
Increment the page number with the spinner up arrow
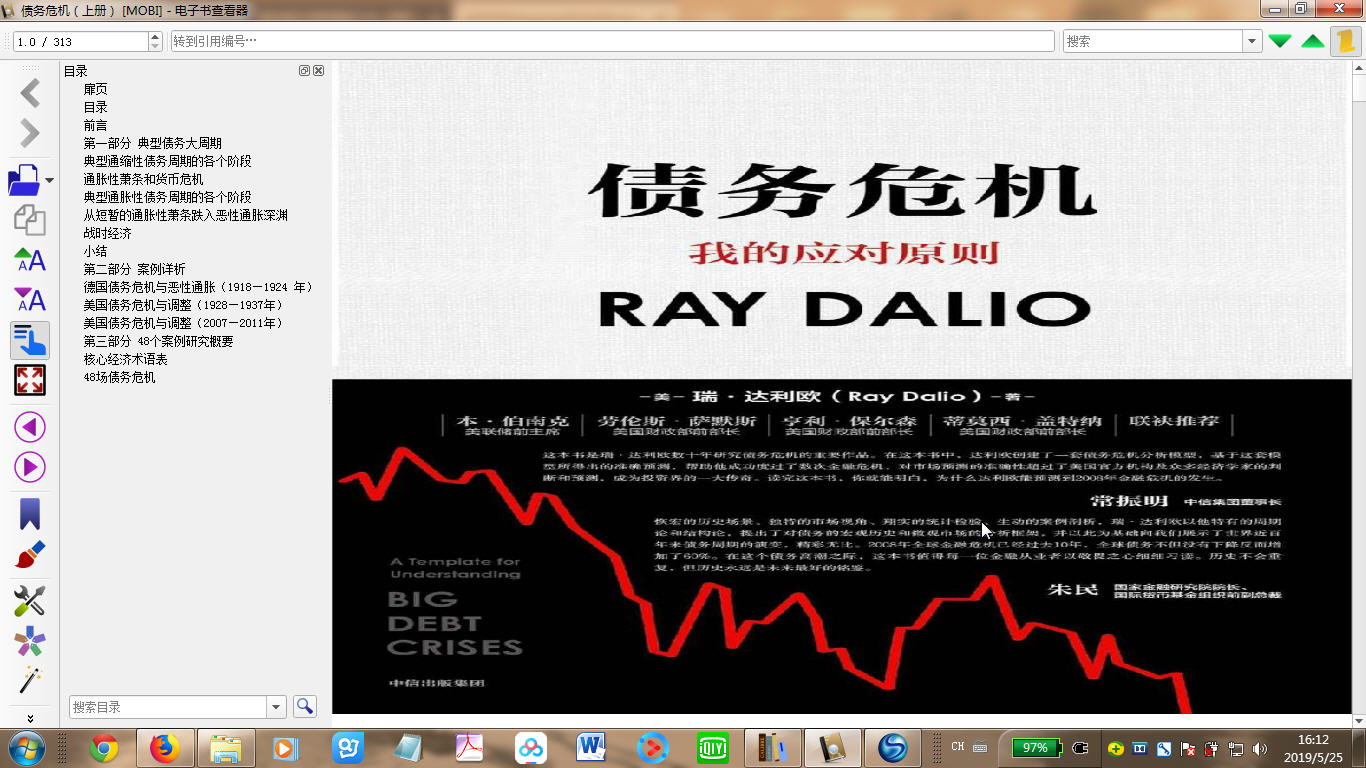click(x=155, y=36)
